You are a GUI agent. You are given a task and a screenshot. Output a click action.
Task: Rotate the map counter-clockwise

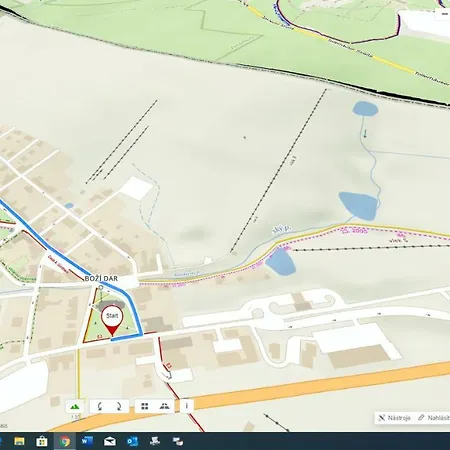pyautogui.click(x=100, y=406)
